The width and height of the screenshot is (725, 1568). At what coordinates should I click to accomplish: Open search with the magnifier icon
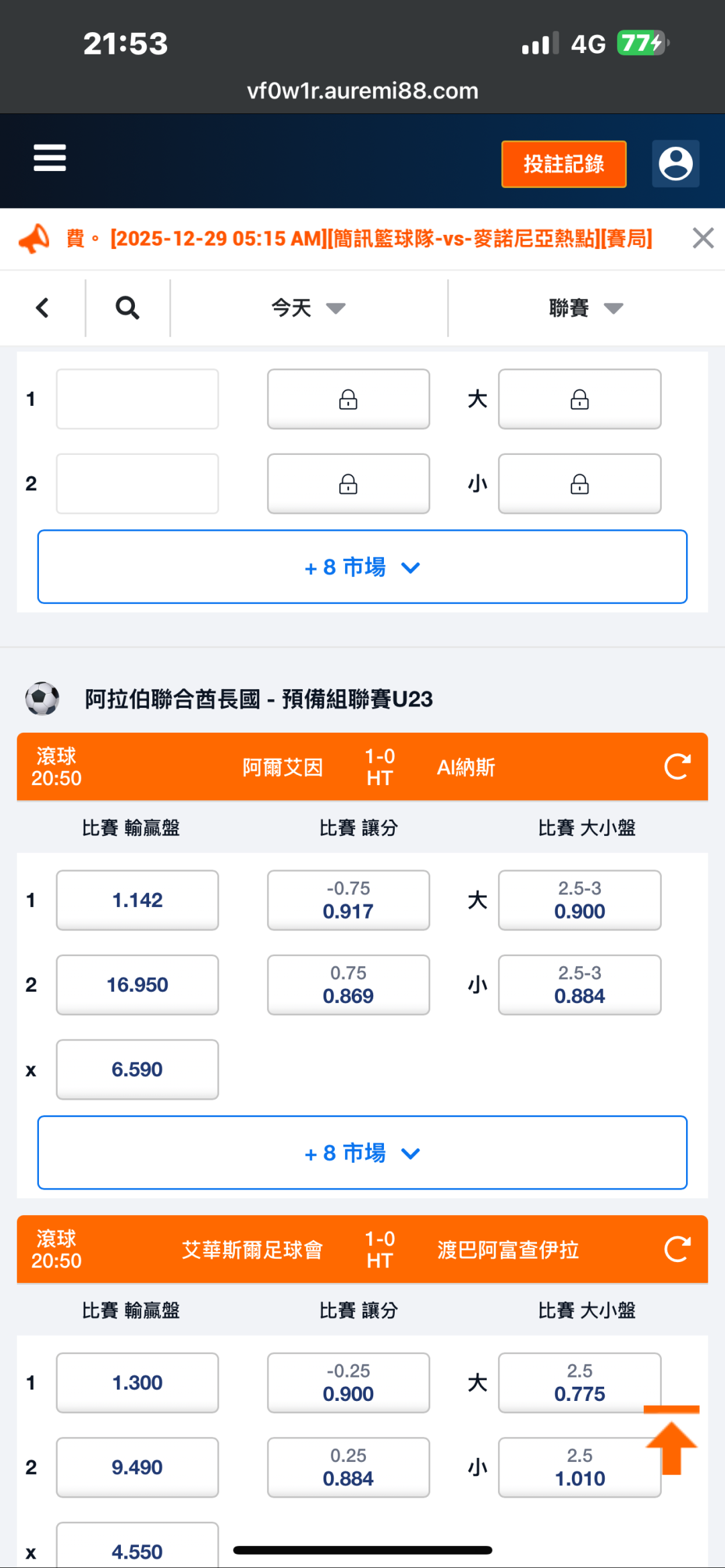coord(127,308)
